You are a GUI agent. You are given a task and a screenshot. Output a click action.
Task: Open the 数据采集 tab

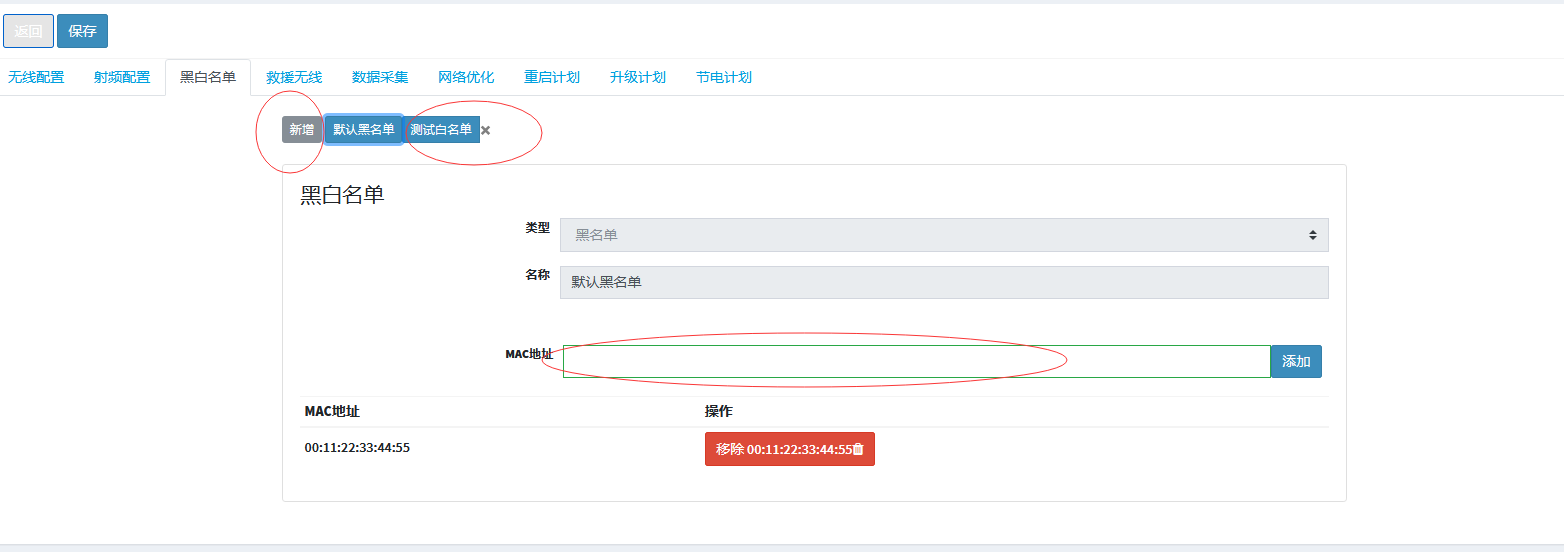tap(380, 77)
